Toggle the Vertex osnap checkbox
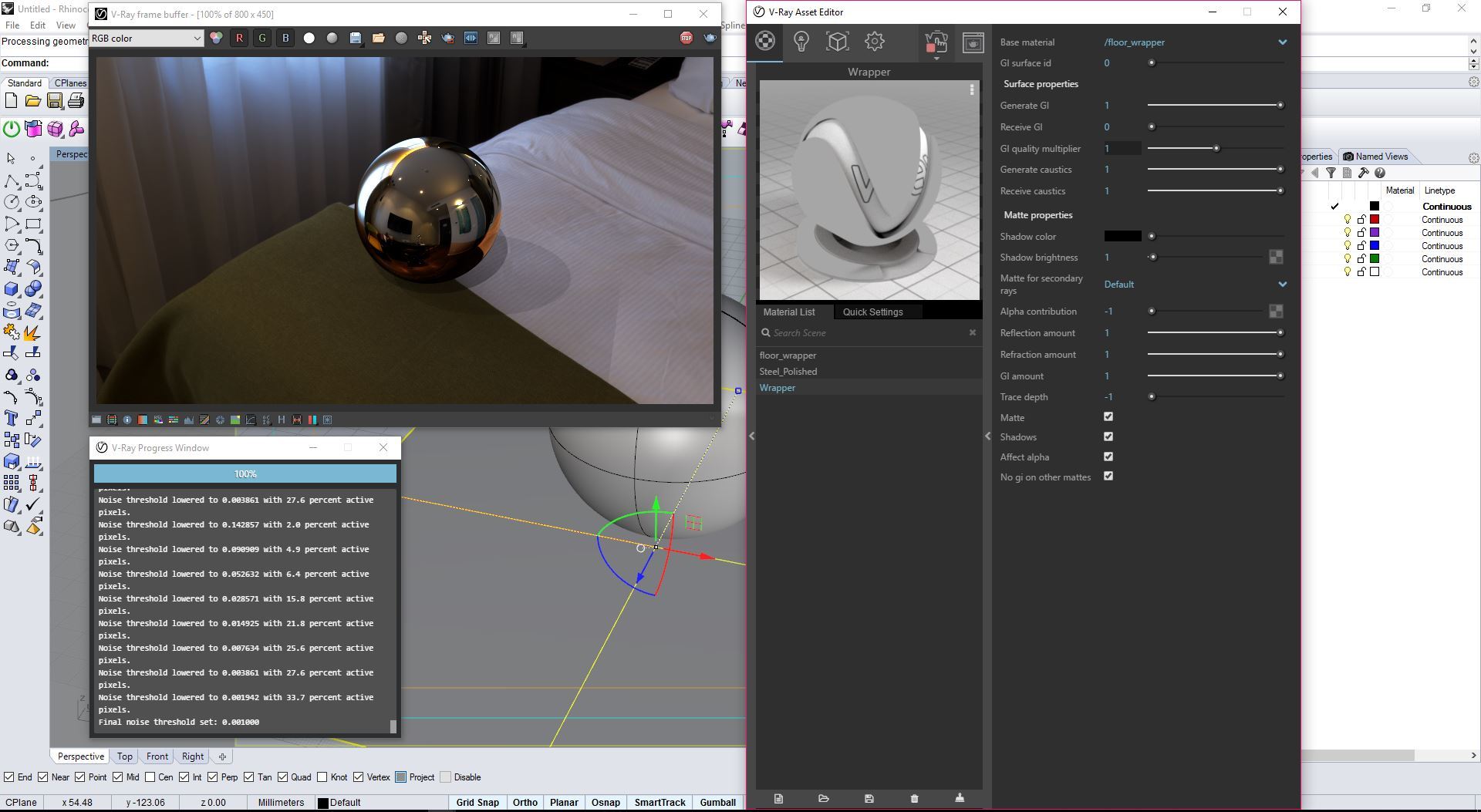1481x812 pixels. (358, 777)
